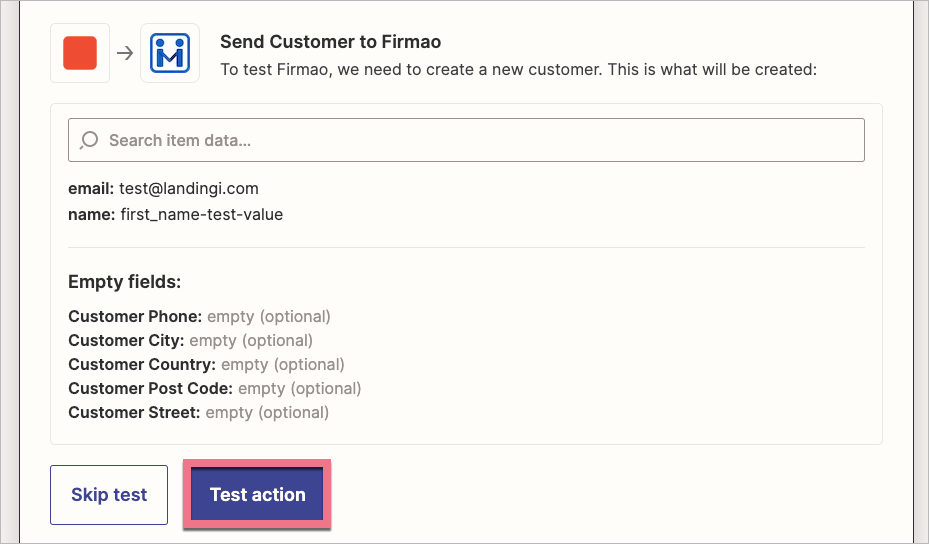Click the Customer Street label
Viewport: 929px width, 544px height.
click(x=134, y=412)
